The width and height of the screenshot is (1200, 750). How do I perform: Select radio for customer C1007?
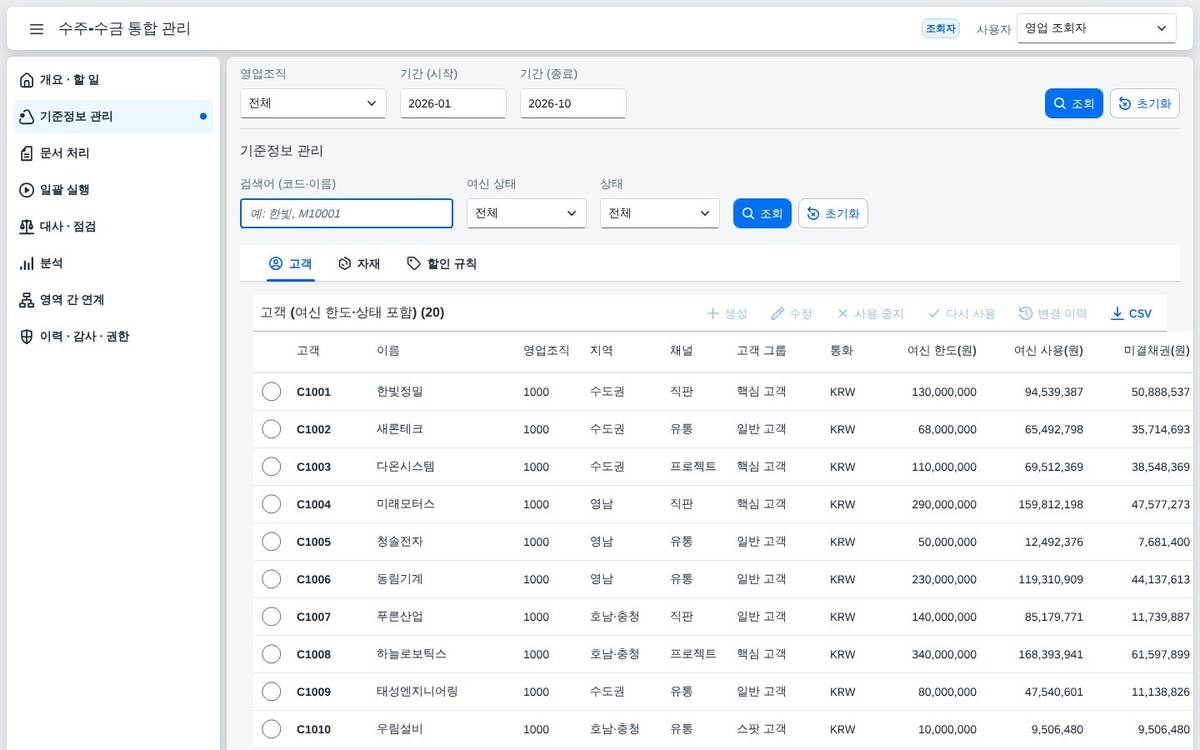[x=271, y=617]
